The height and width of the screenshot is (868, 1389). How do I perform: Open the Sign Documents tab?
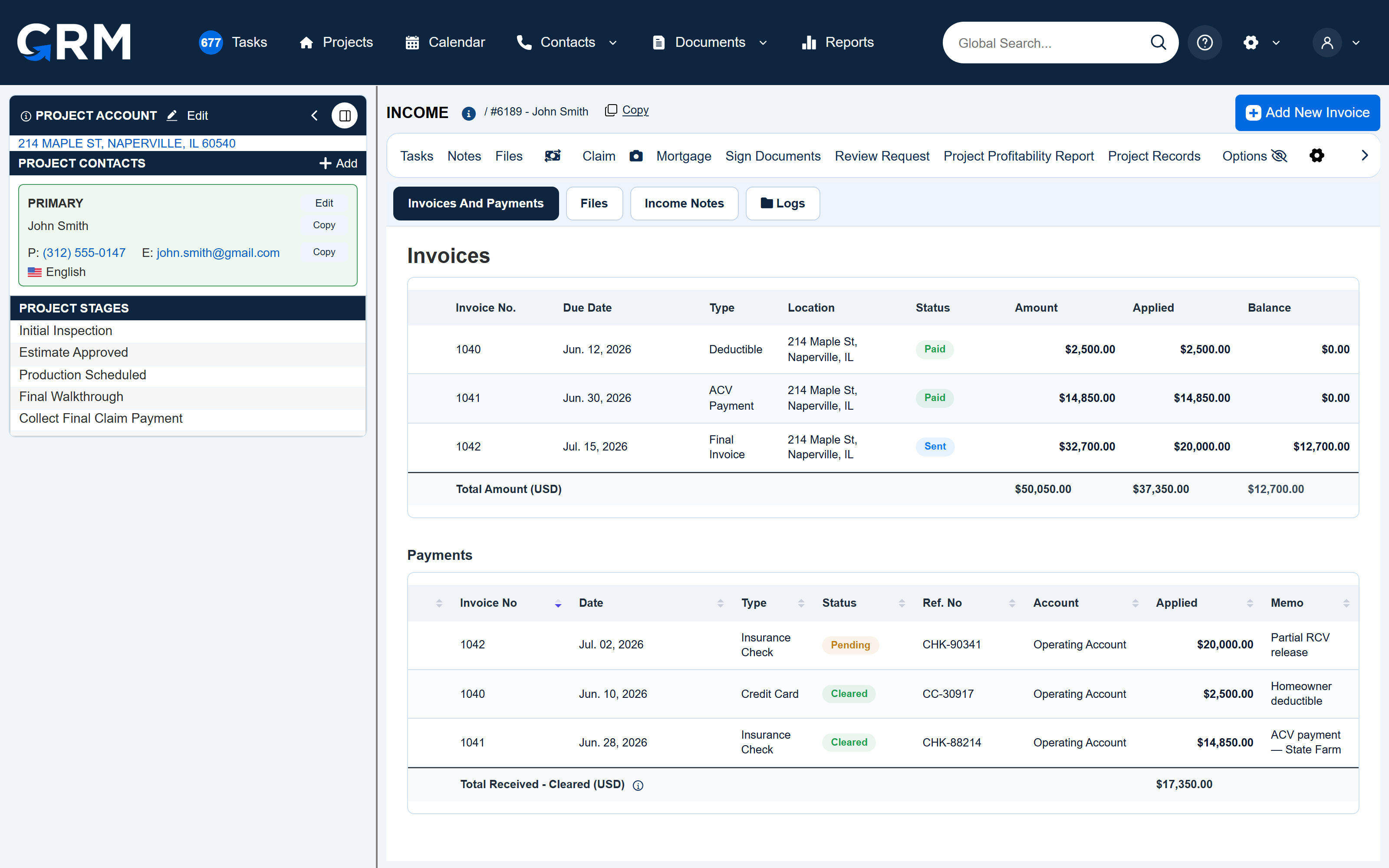click(773, 156)
